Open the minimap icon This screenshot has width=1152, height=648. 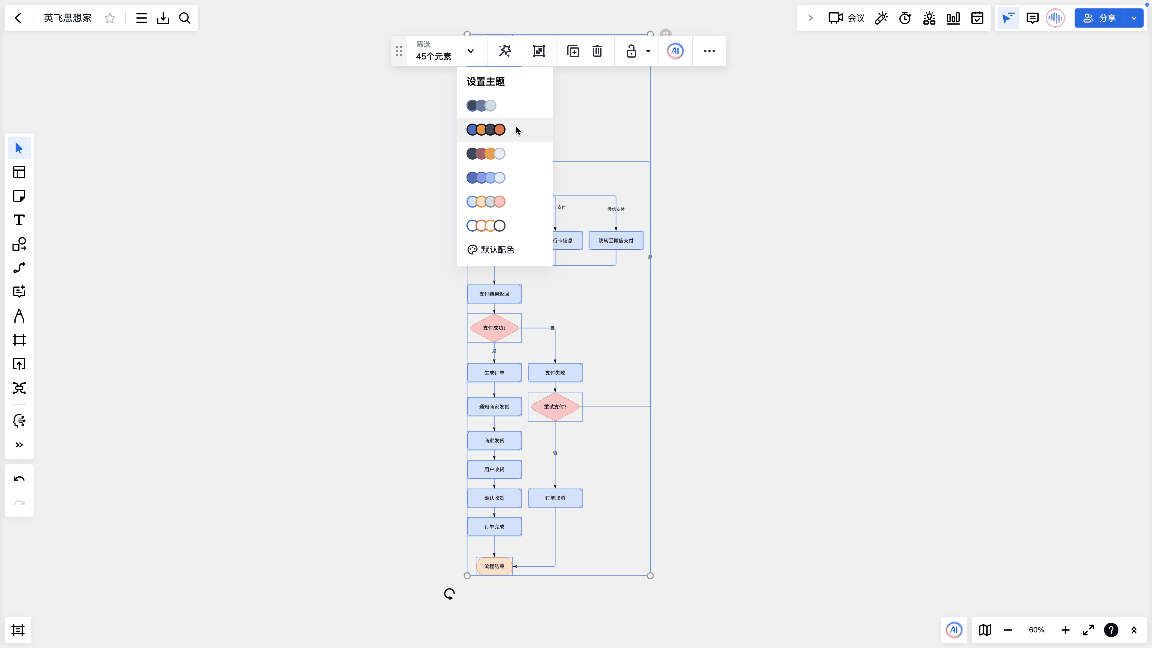[985, 630]
